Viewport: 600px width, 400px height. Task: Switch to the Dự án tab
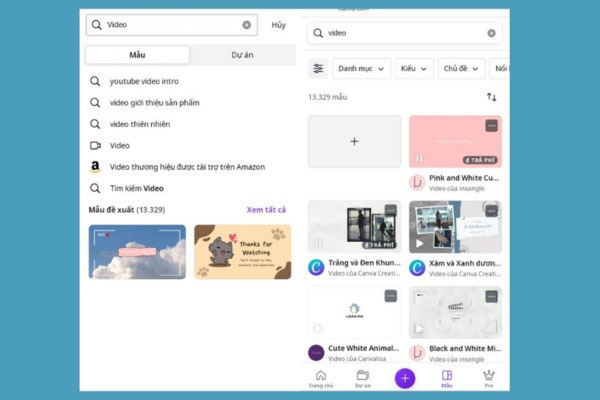click(242, 55)
